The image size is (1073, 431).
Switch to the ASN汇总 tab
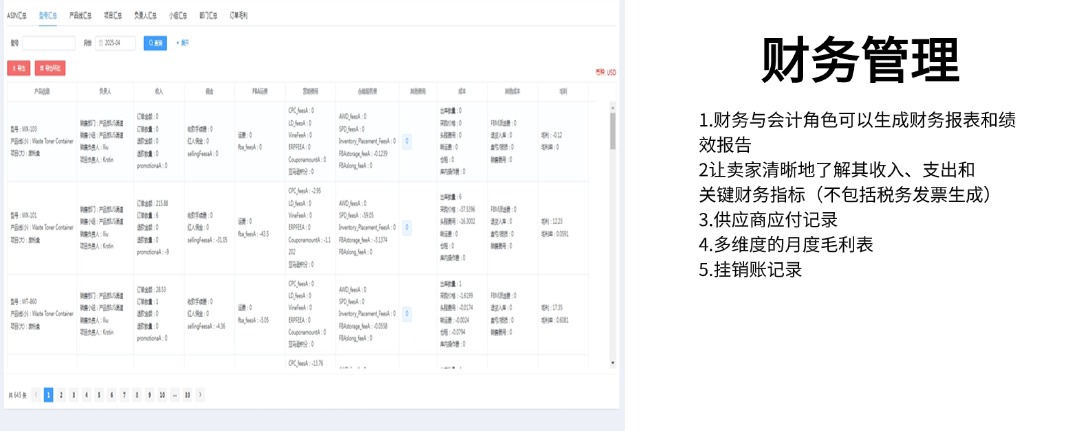click(19, 17)
